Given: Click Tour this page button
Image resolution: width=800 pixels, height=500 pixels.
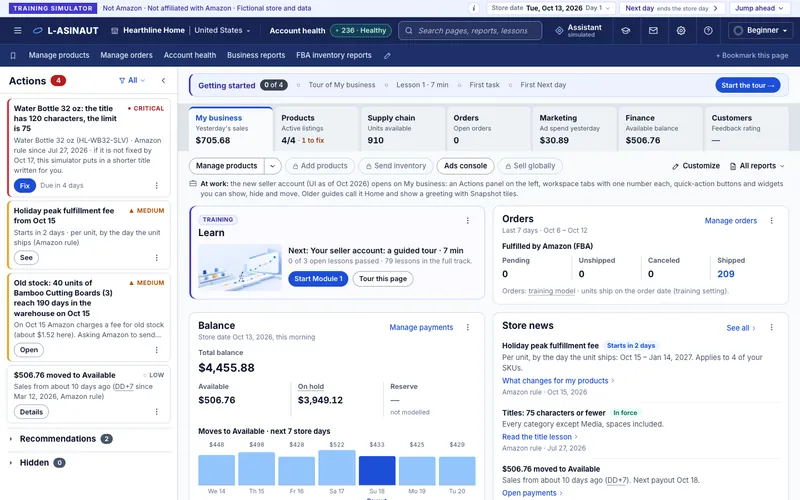Looking at the screenshot, I should (x=383, y=279).
